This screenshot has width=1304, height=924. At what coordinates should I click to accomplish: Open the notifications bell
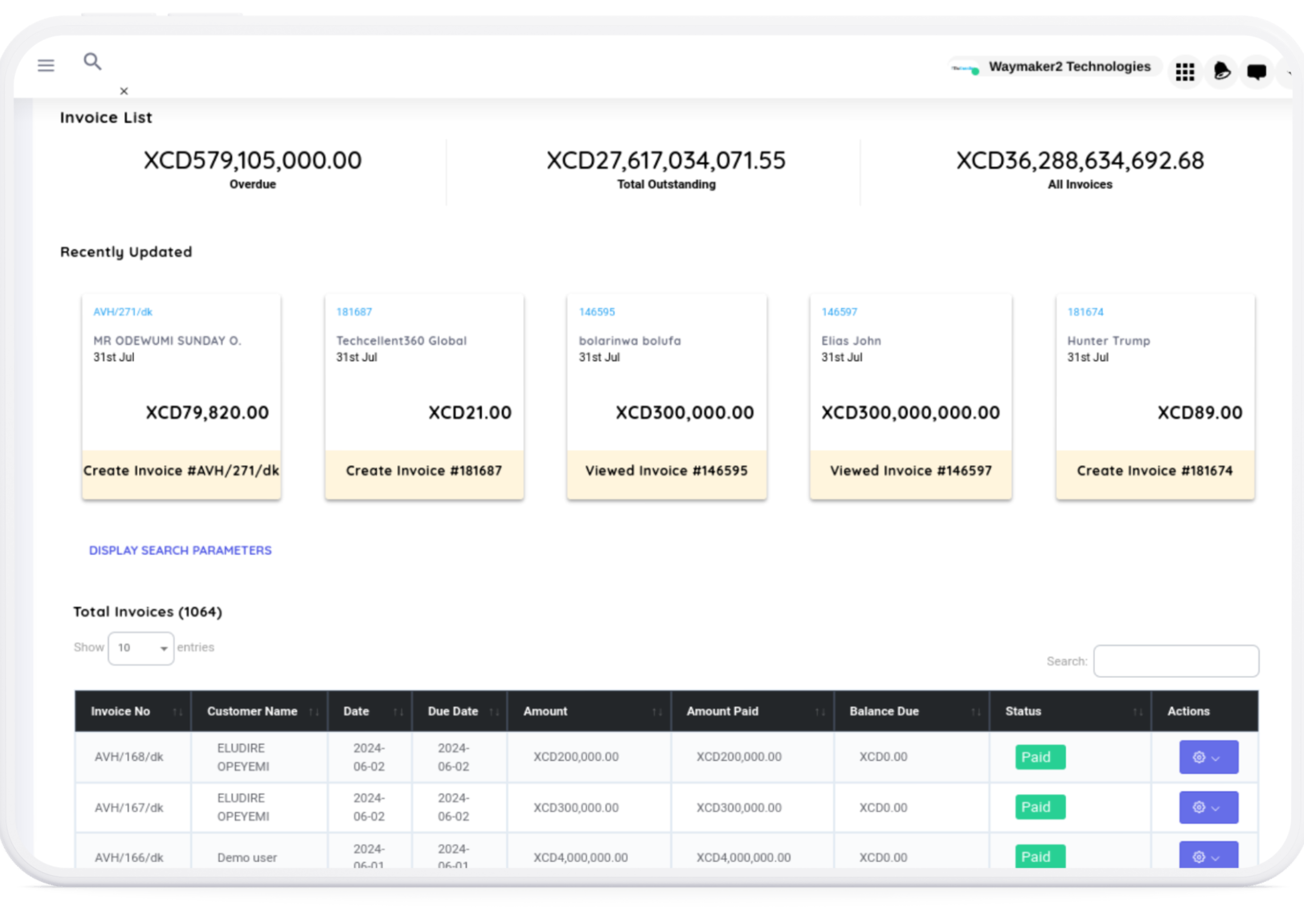1221,71
